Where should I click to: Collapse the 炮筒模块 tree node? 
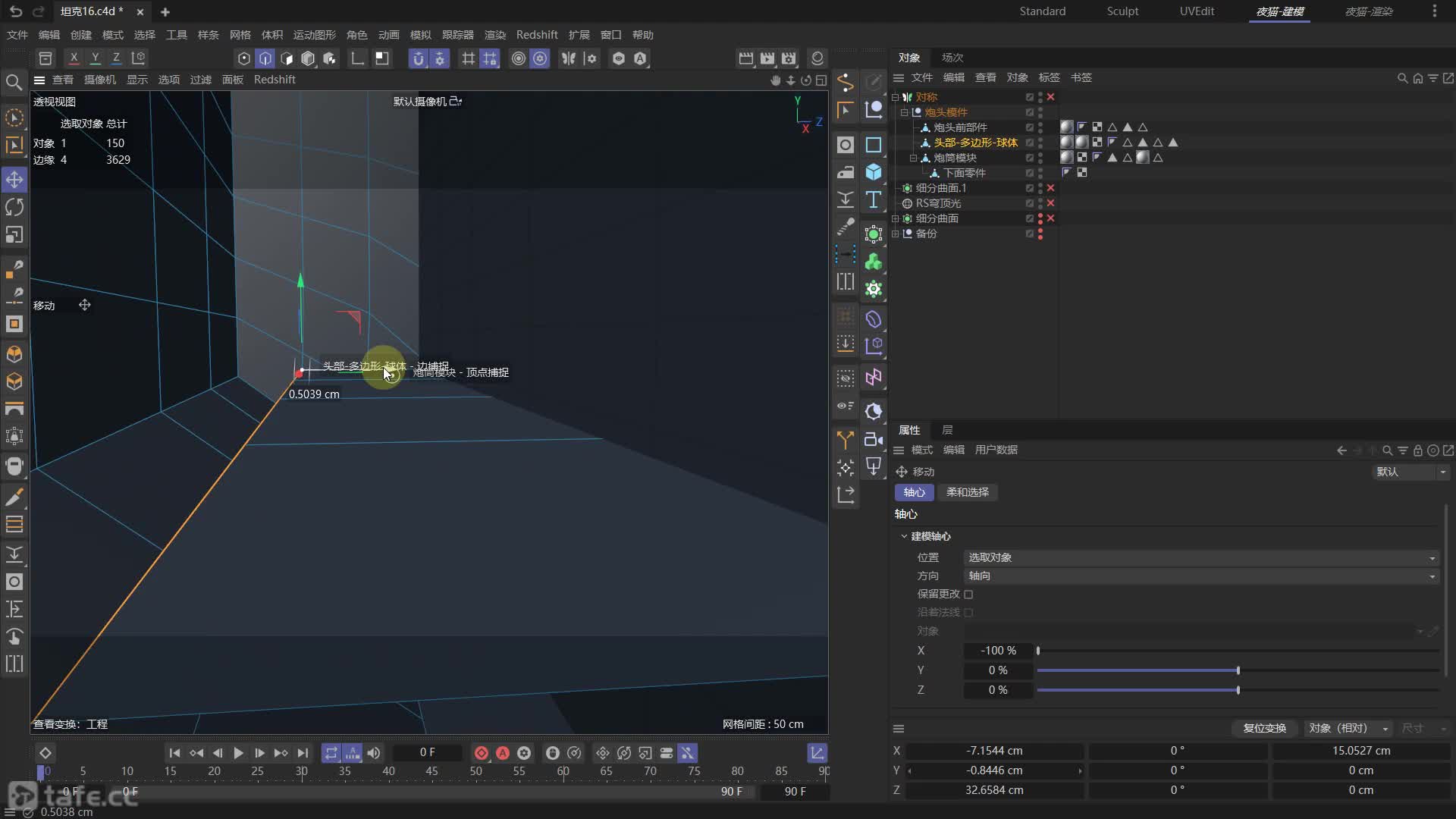(x=913, y=158)
